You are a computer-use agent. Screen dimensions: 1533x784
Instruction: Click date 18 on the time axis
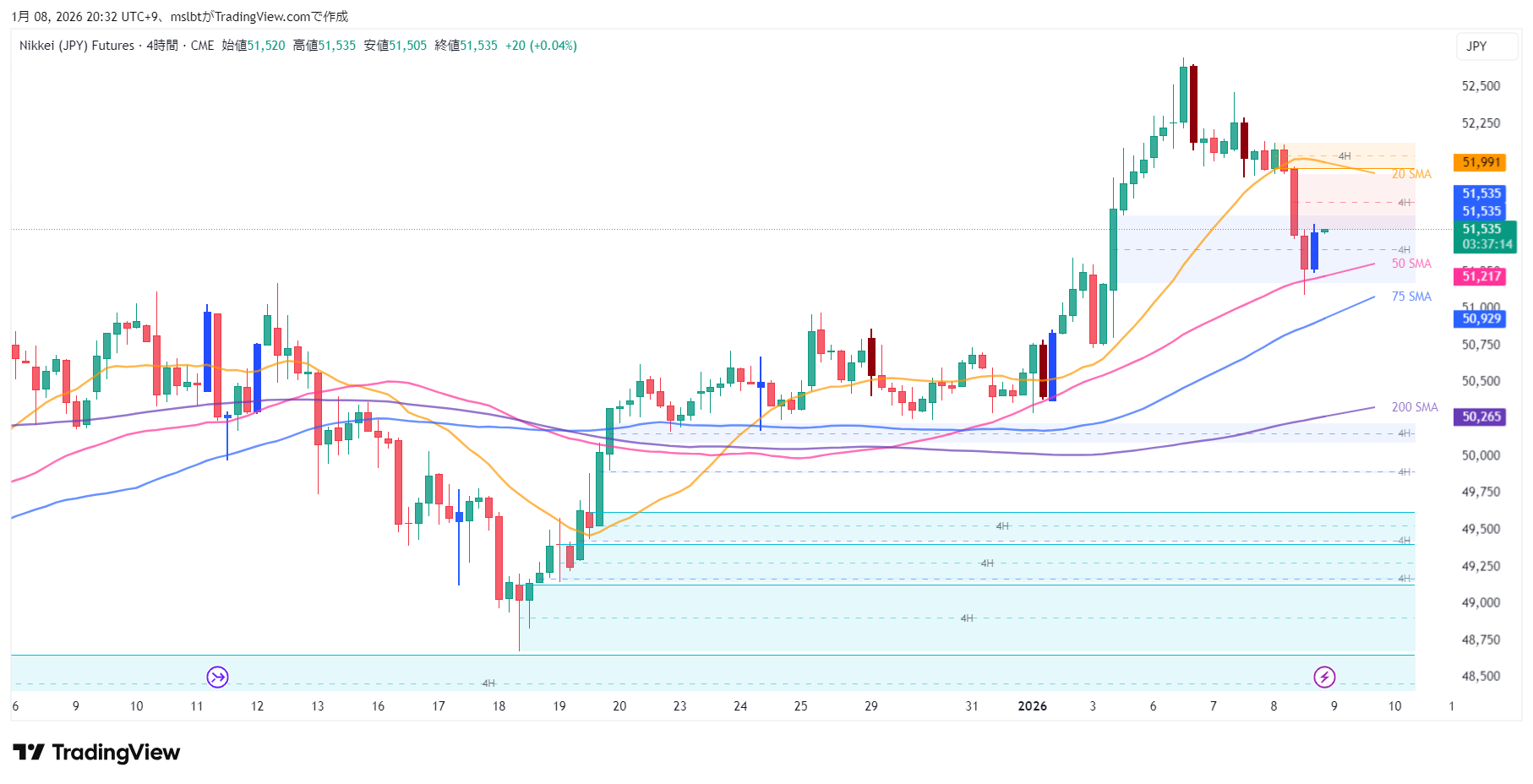click(499, 706)
